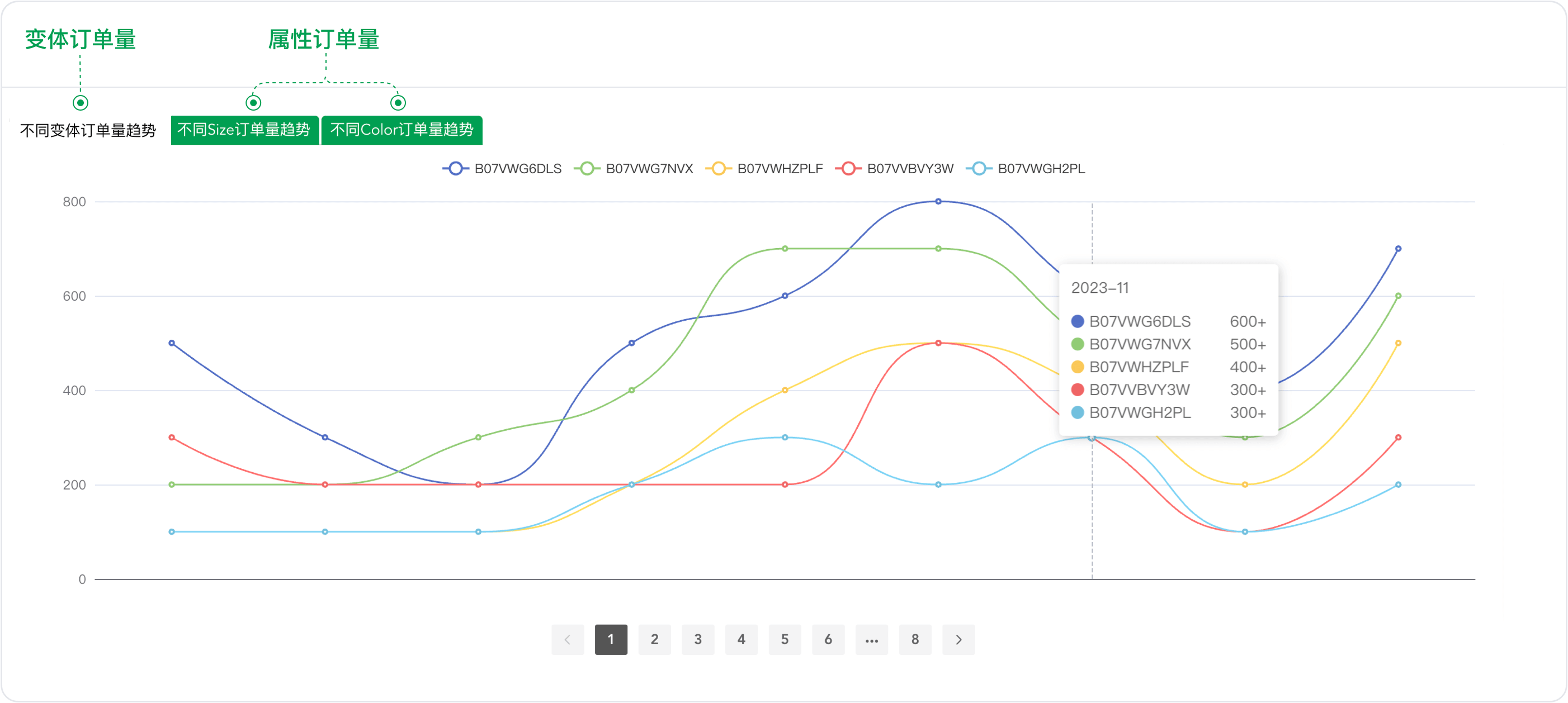Open page 5 of results

pyautogui.click(x=785, y=639)
